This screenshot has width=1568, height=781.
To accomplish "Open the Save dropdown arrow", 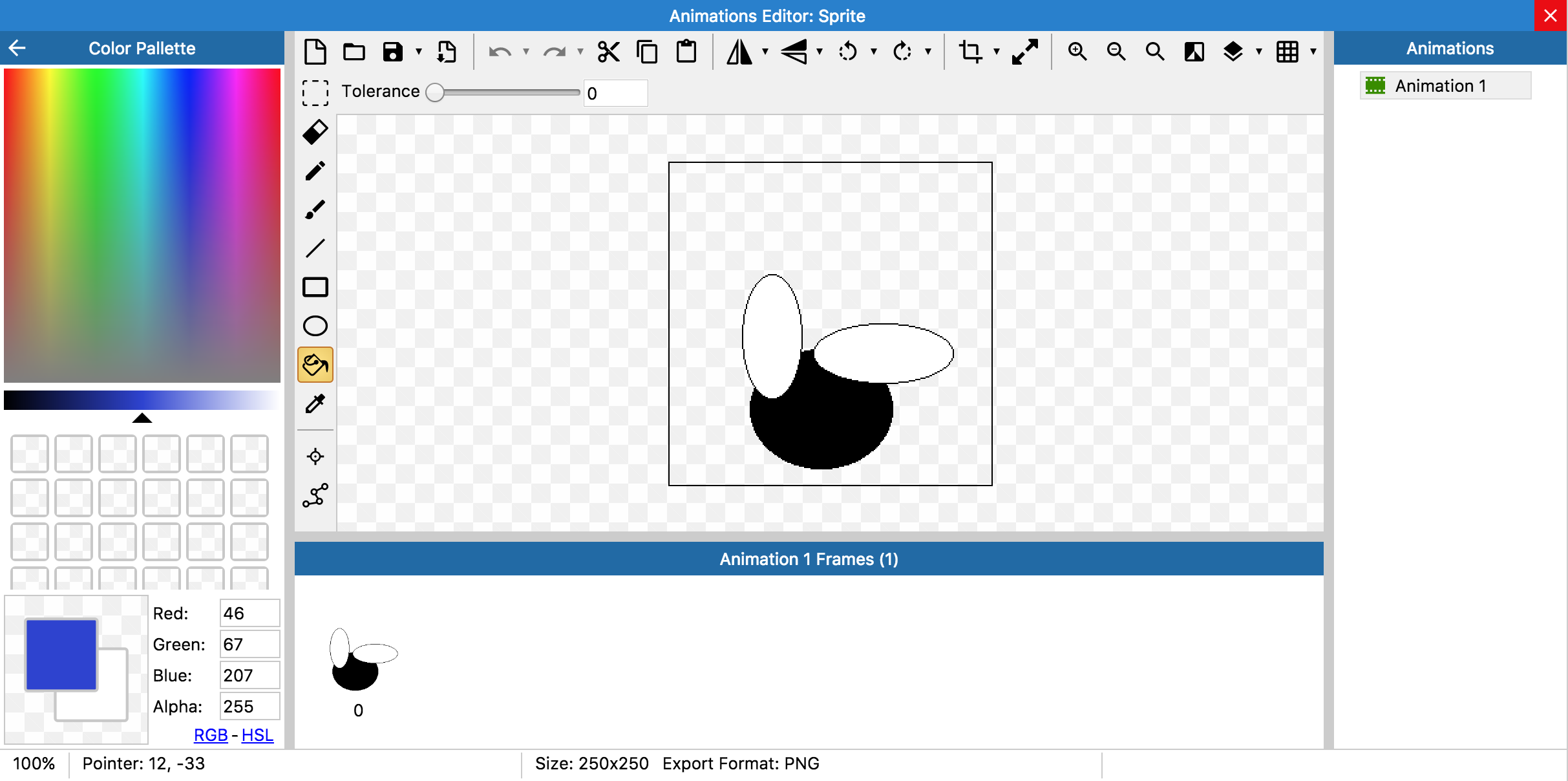I will coord(419,51).
